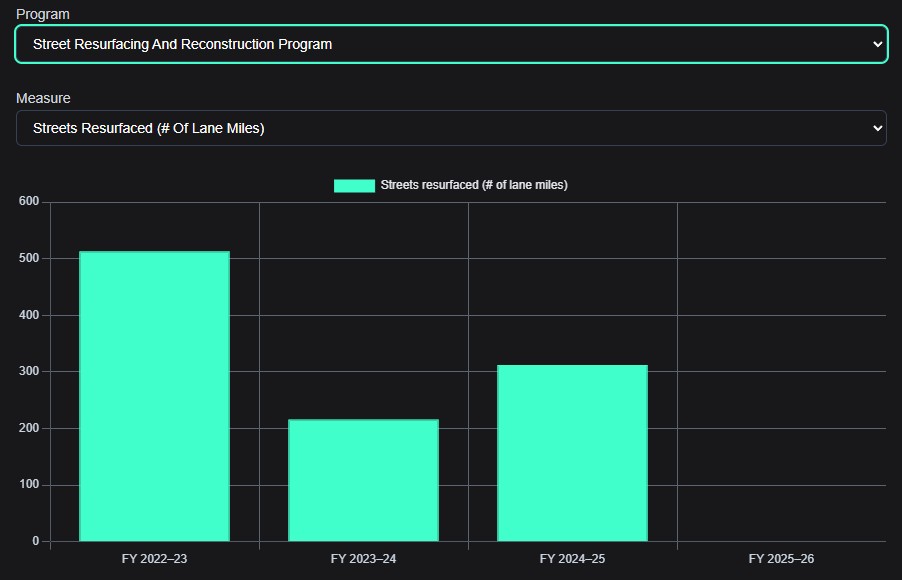
Task: Click the 'FY 2022–23' x-axis label
Action: (x=154, y=558)
